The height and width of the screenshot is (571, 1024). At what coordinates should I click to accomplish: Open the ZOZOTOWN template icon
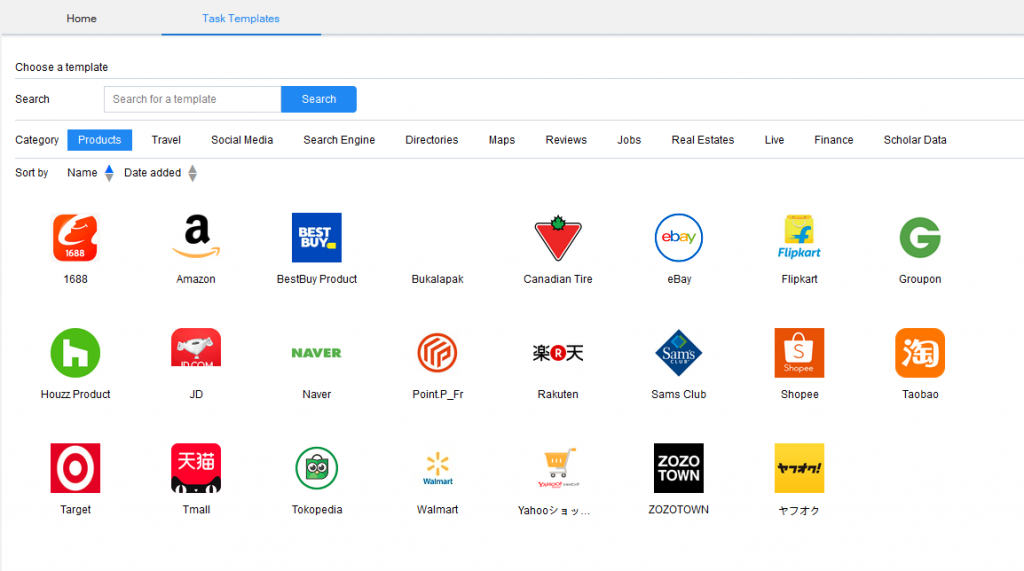[679, 468]
